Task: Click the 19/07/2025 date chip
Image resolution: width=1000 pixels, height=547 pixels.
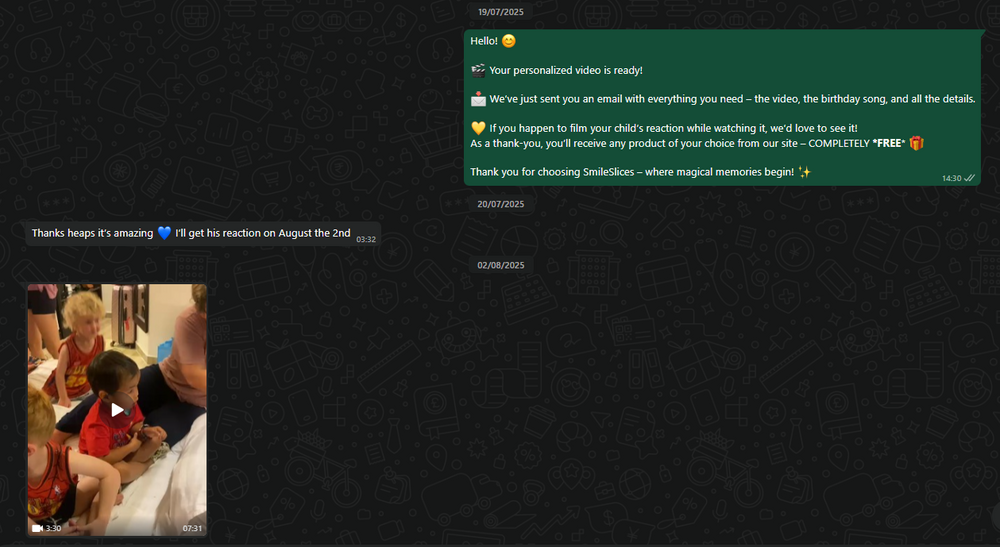Action: (500, 12)
